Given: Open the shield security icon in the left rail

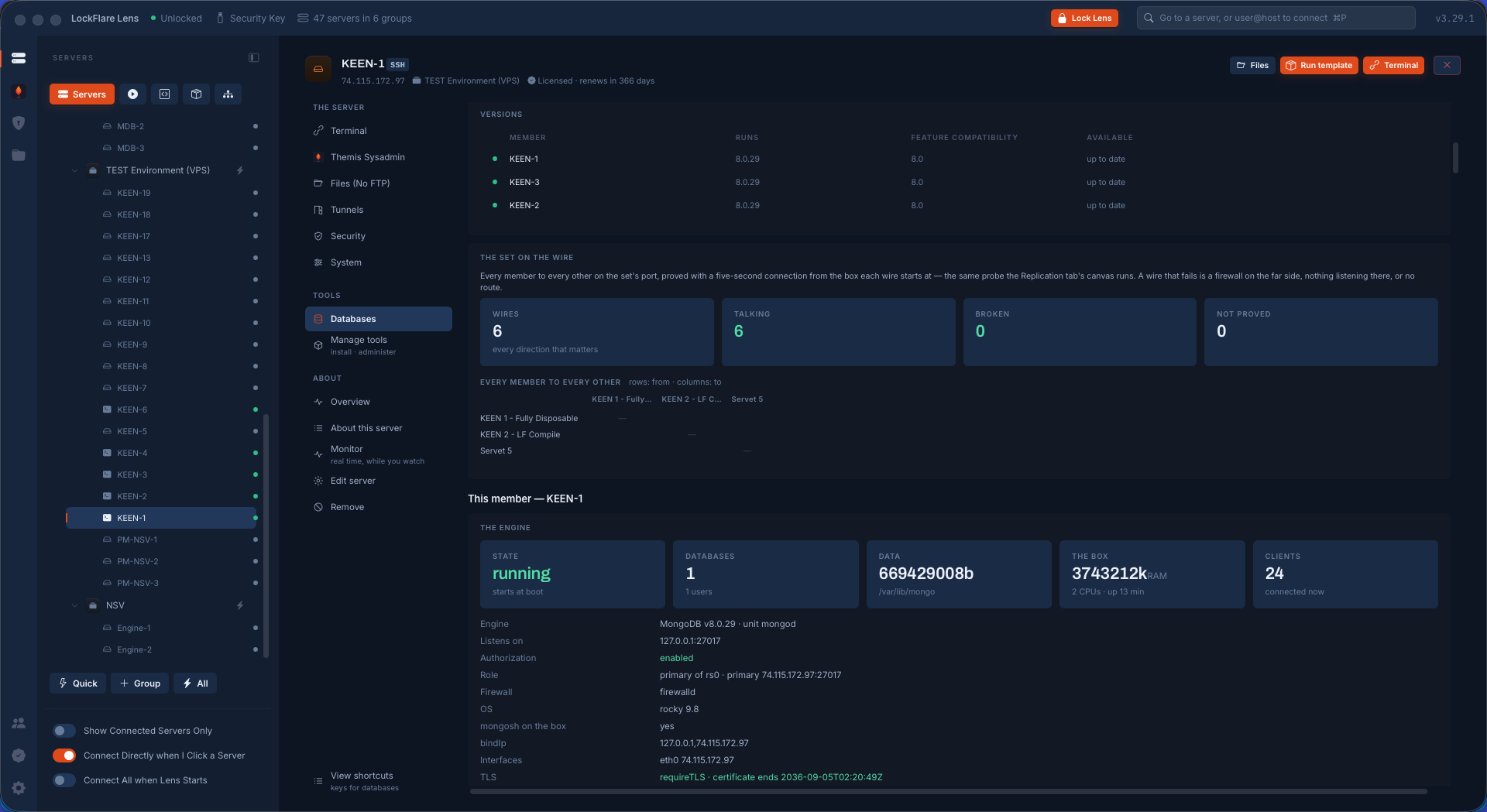Looking at the screenshot, I should [x=19, y=123].
